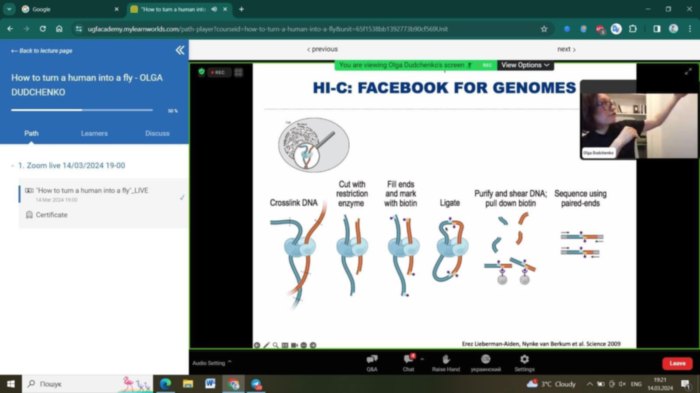Switch to the Learners tab
This screenshot has width=700, height=393.
pyautogui.click(x=94, y=134)
